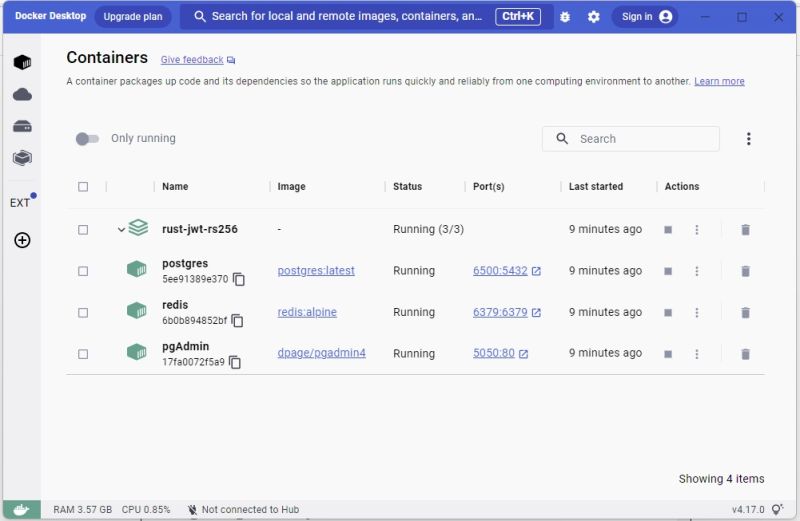Collapse the rust-jwt-rs256 stack chevron
This screenshot has width=800, height=521.
(121, 230)
